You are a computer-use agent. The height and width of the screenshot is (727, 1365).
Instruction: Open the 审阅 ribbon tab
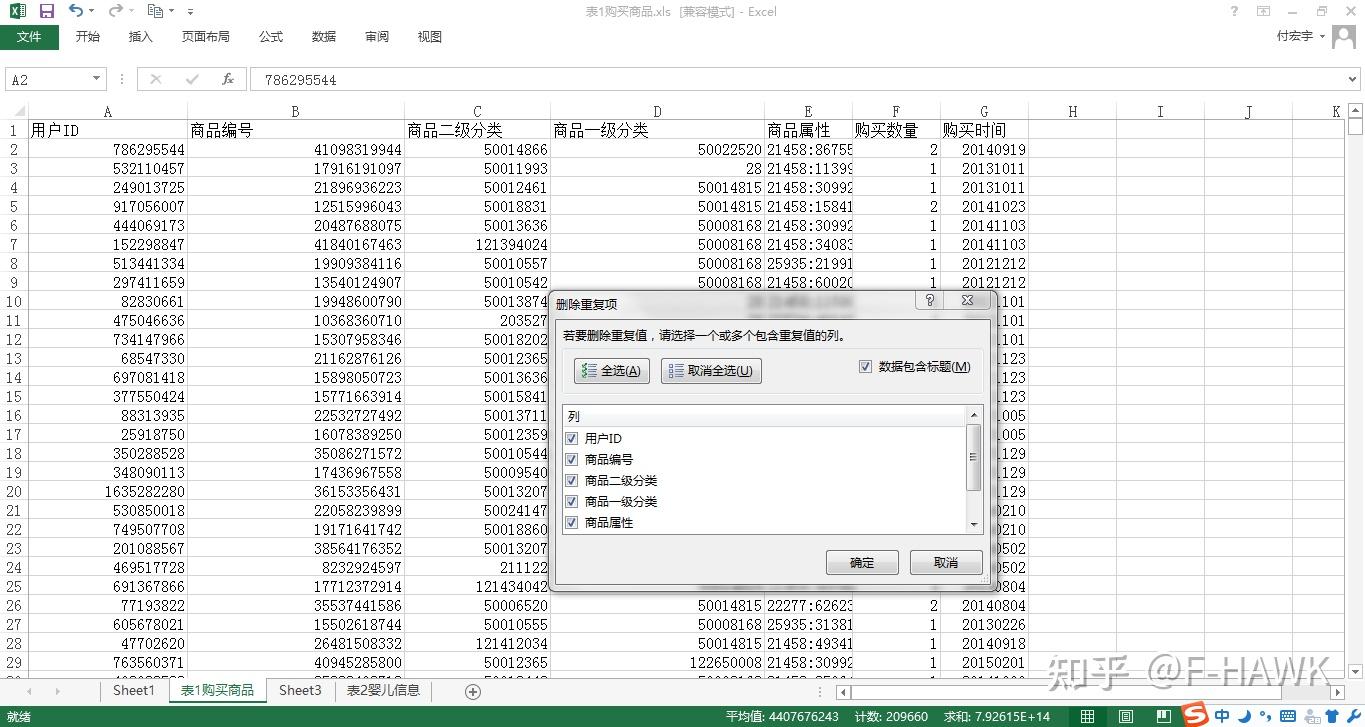pos(377,37)
